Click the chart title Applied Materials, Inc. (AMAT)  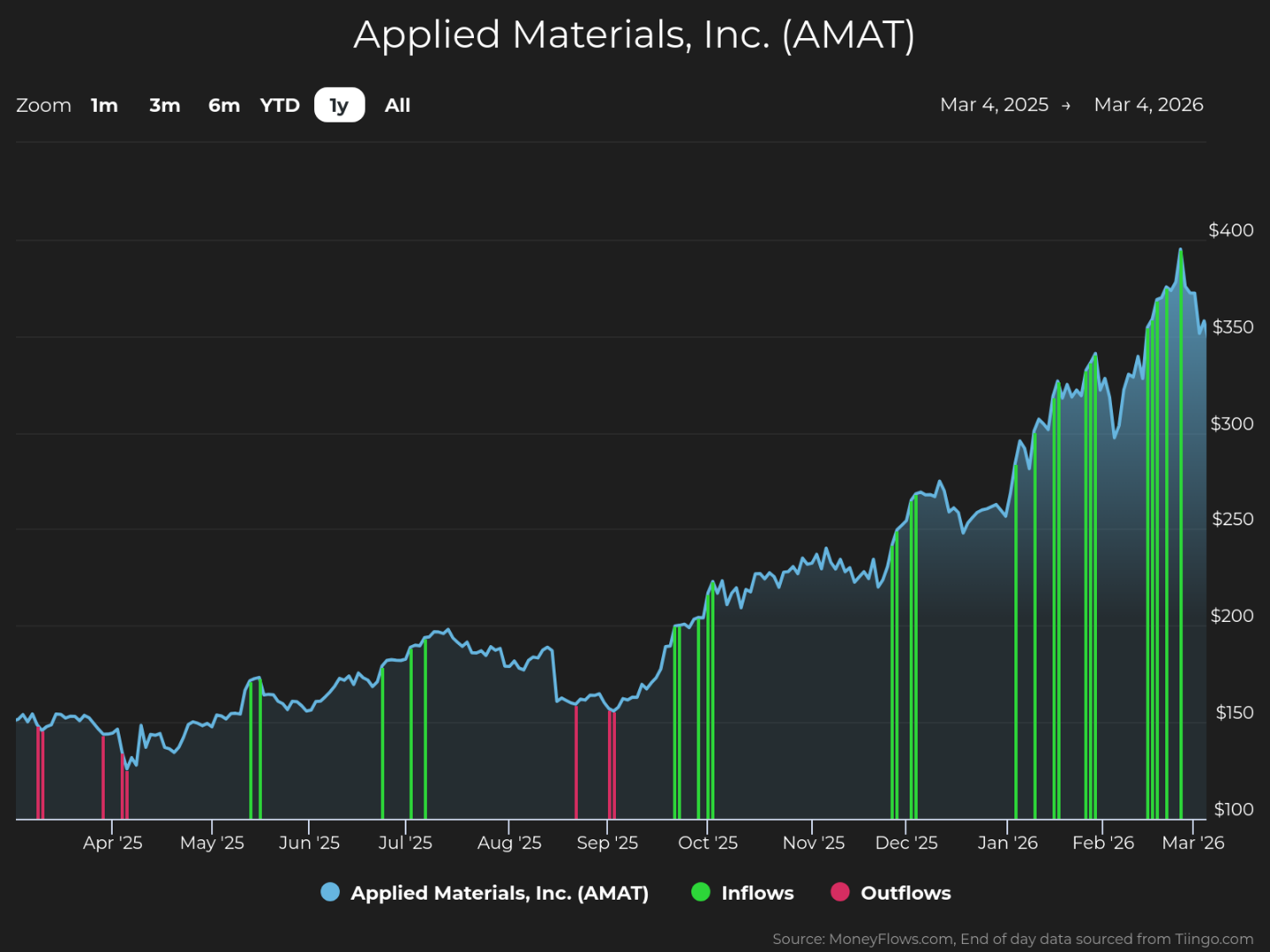(x=634, y=35)
